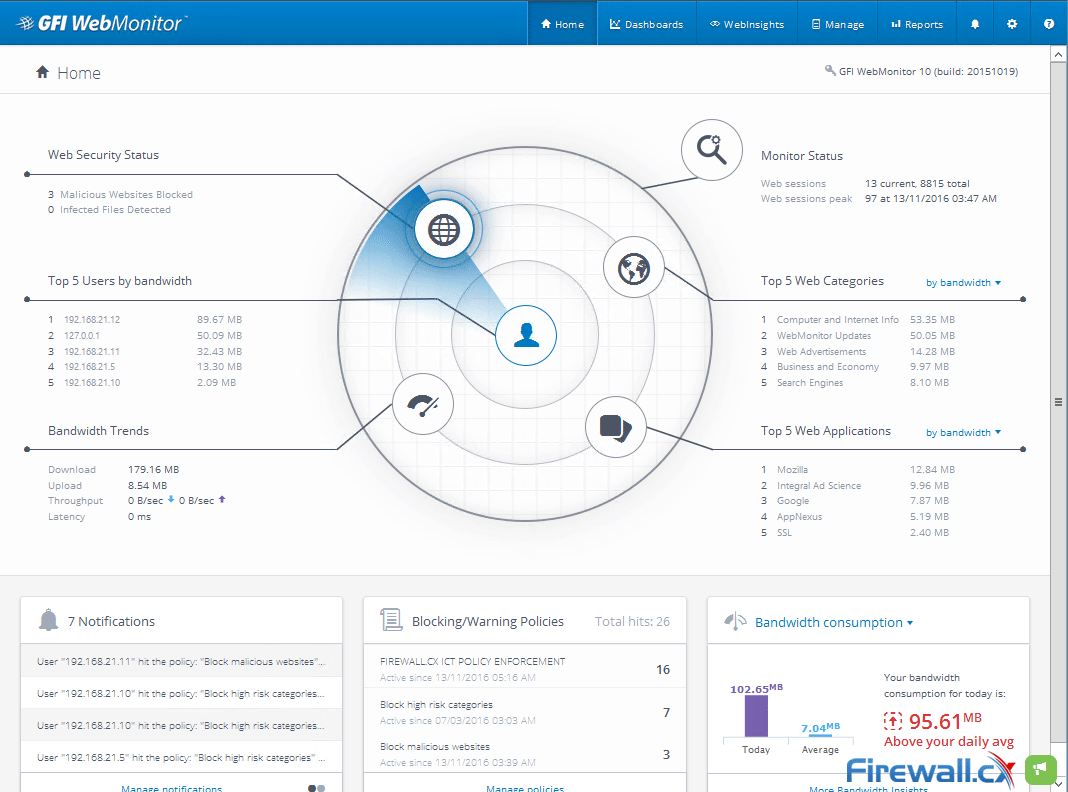Click the wrench icon next to build info
The image size is (1068, 792).
pyautogui.click(x=830, y=70)
